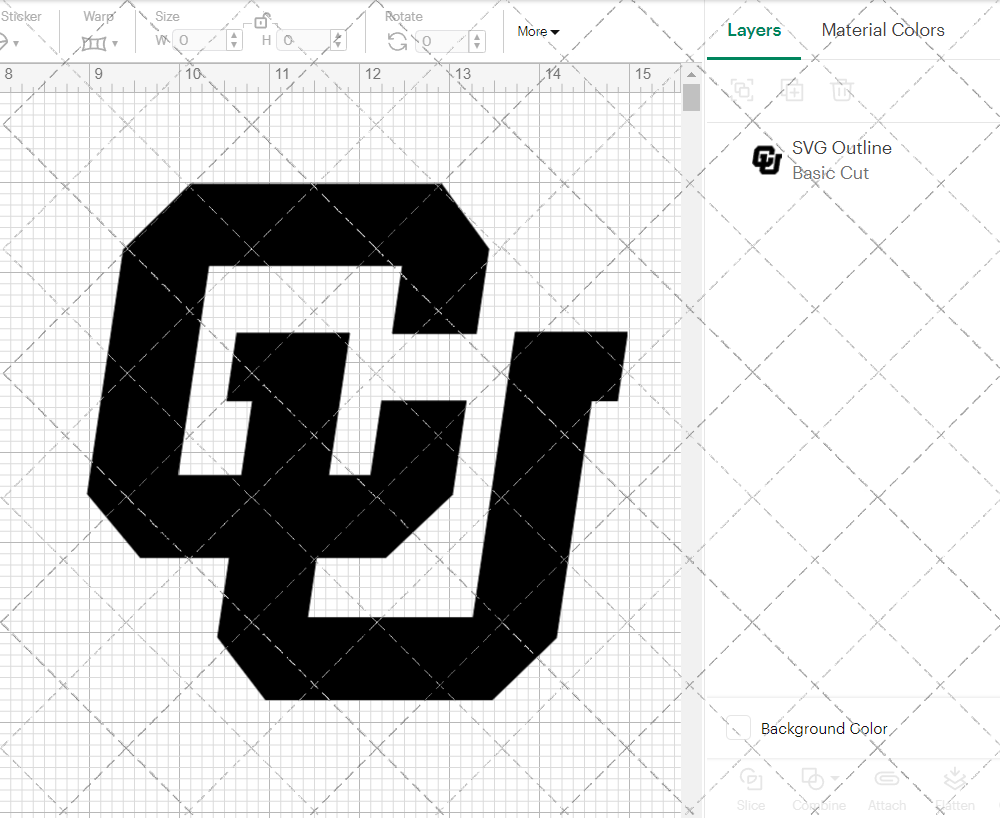Click the Duplicate layer icon

(793, 90)
